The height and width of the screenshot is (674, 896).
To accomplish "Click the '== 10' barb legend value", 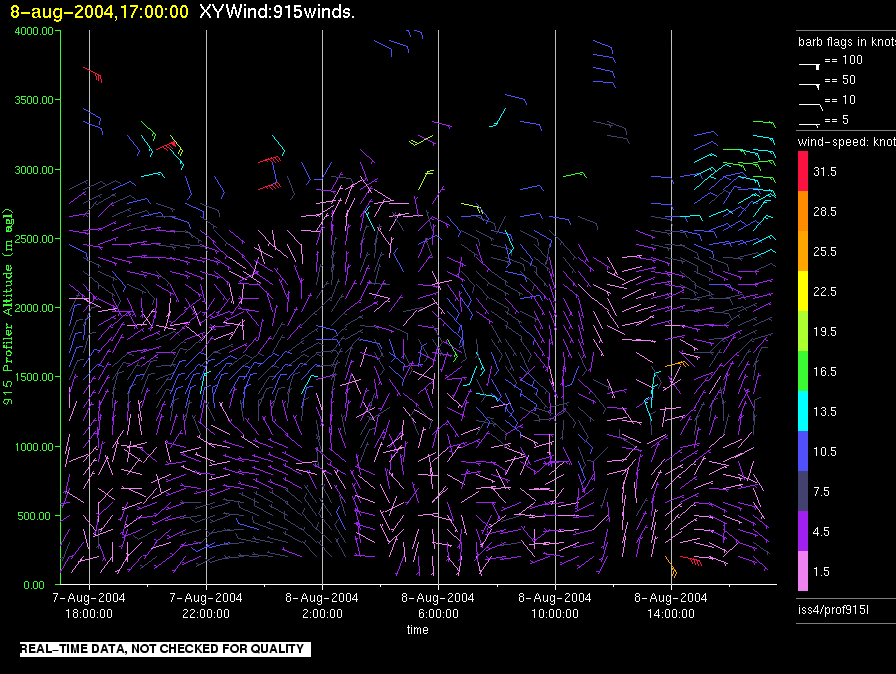I will click(840, 100).
